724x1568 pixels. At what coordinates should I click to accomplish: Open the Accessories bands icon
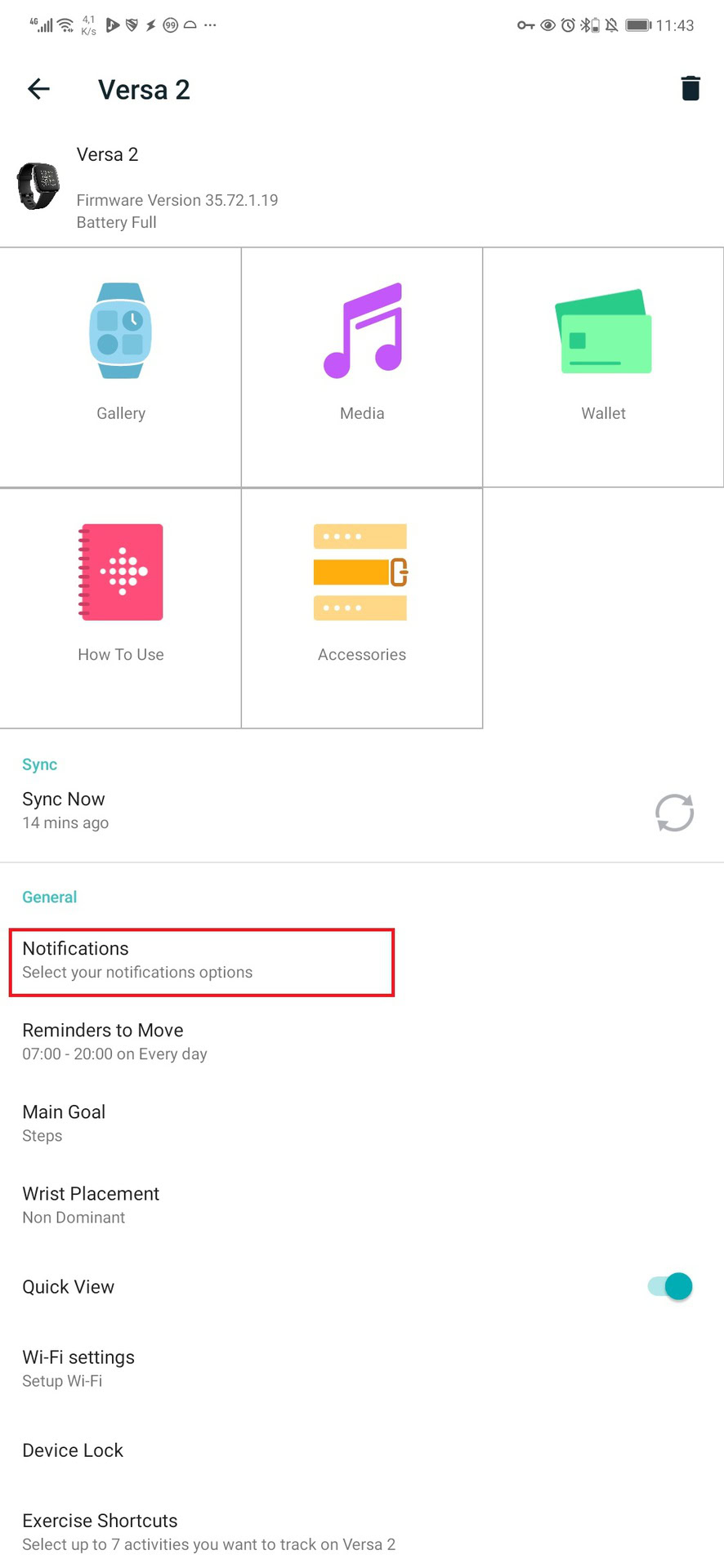[x=361, y=572]
